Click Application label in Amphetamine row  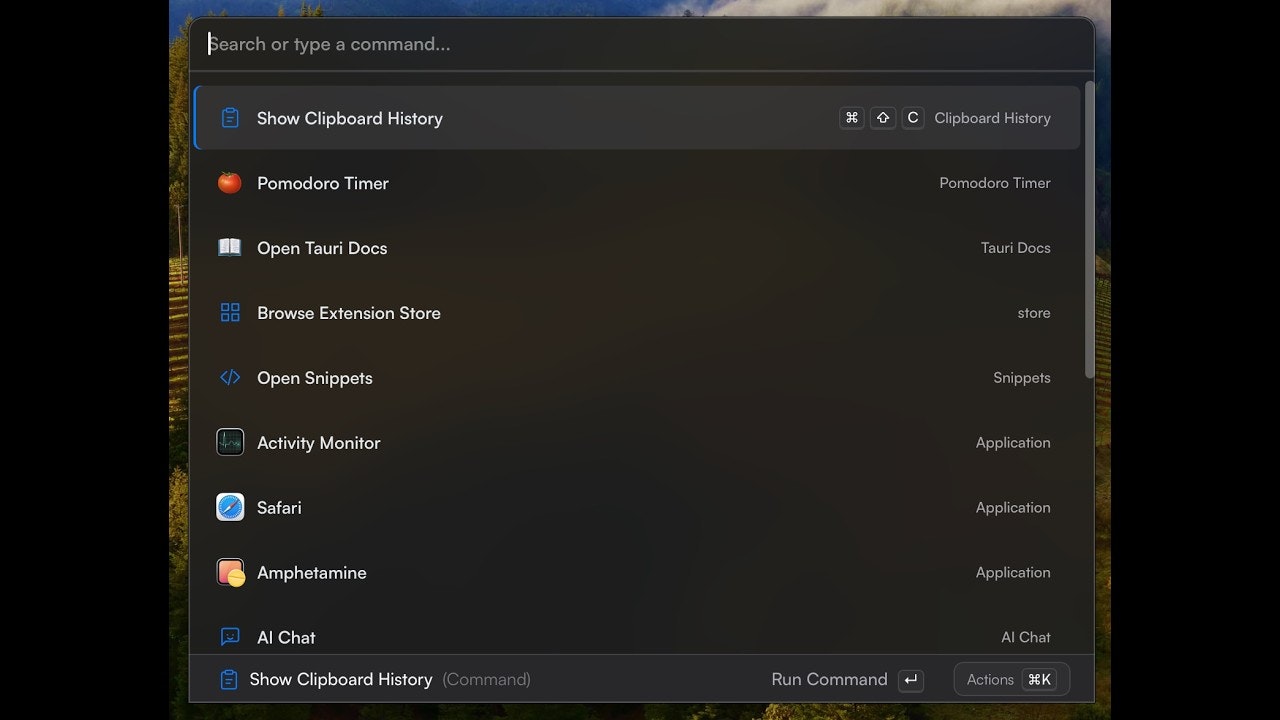(1013, 573)
